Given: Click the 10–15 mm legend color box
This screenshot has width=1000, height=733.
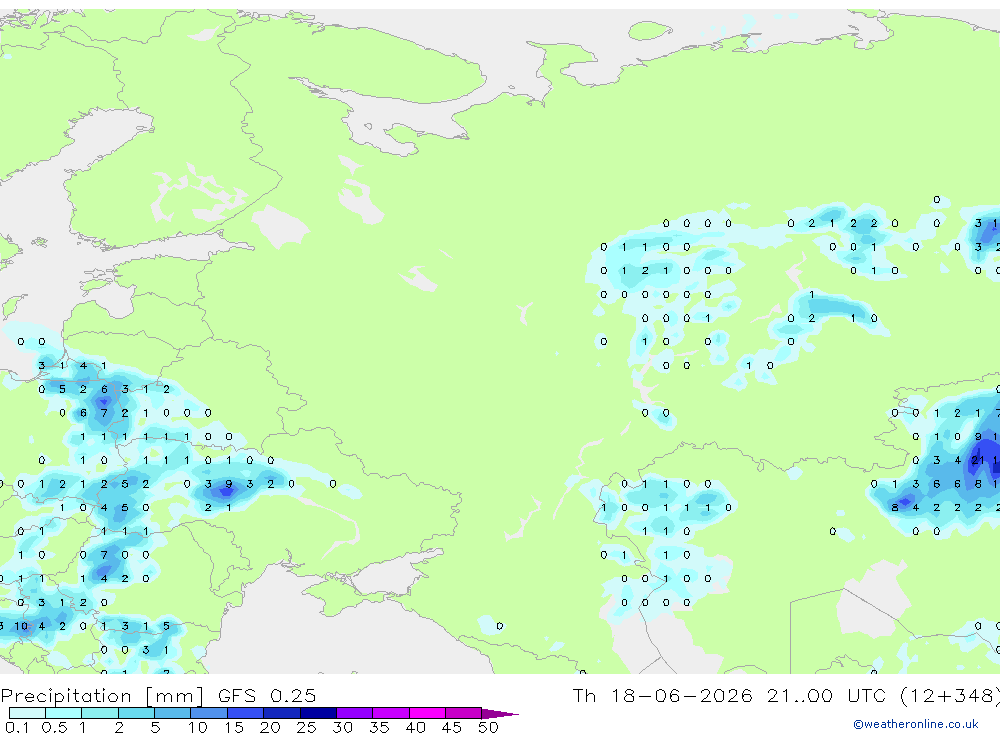Looking at the screenshot, I should 209,713.
